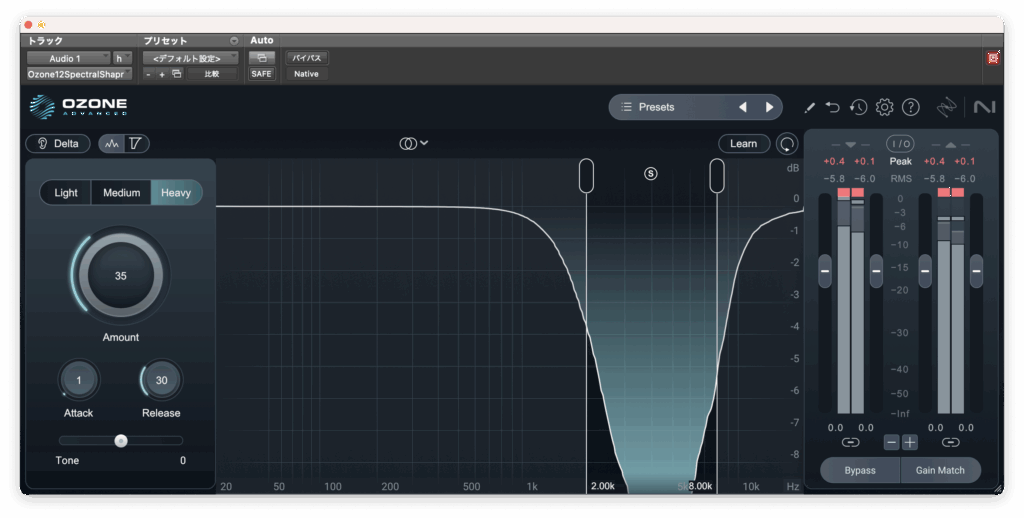Click the pencil edit icon

coord(809,107)
